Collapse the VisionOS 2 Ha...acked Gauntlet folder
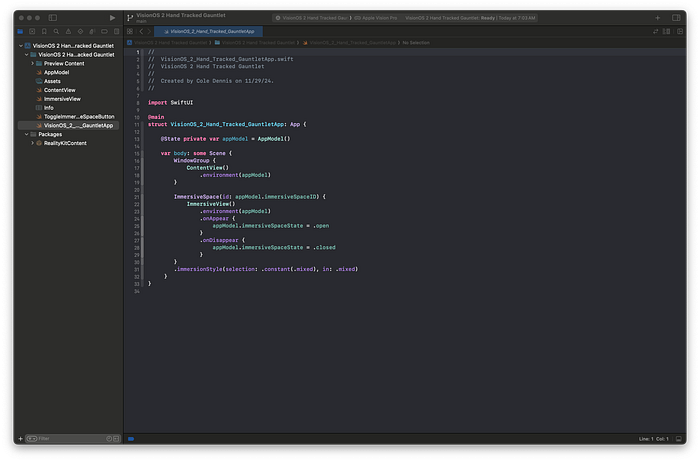 [x=26, y=55]
